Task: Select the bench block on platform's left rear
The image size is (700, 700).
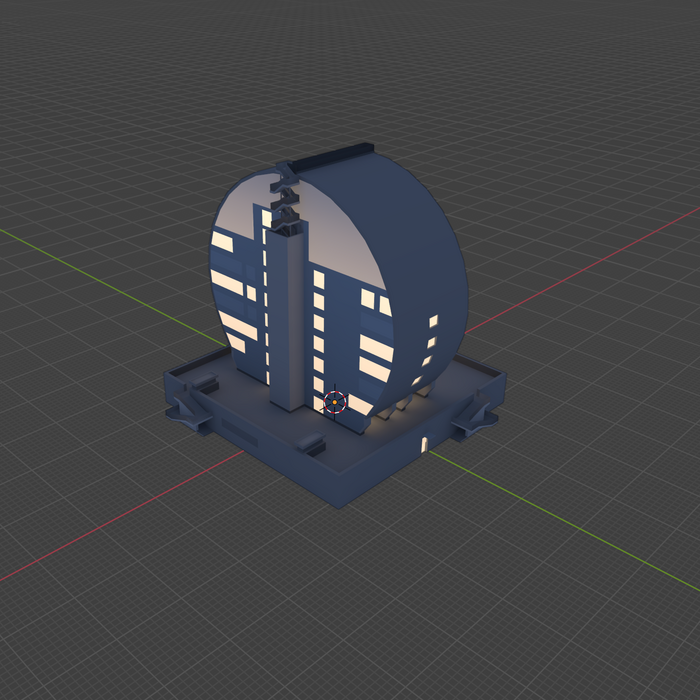Action: click(207, 382)
